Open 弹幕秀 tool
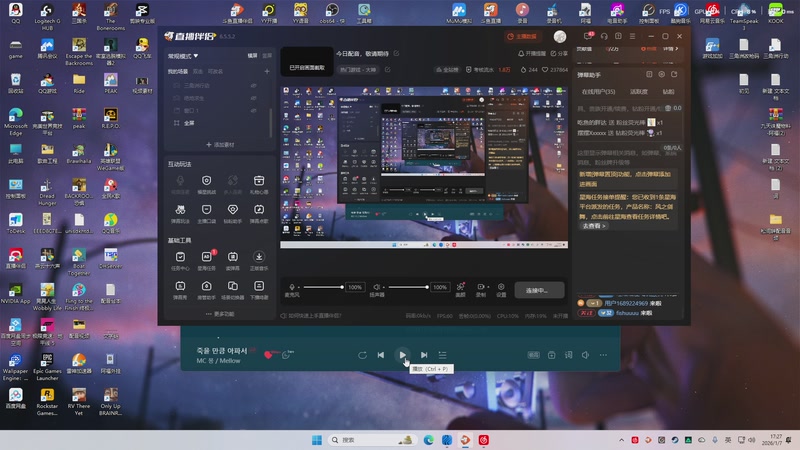800x450 pixels. [180, 289]
